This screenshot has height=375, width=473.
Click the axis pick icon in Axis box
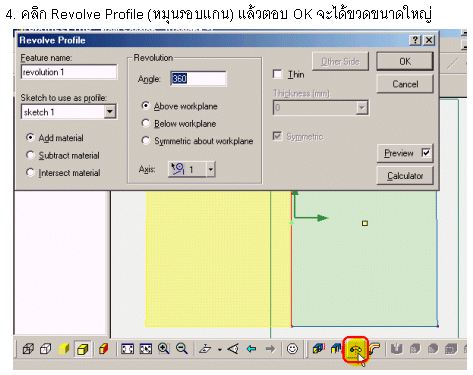[178, 169]
